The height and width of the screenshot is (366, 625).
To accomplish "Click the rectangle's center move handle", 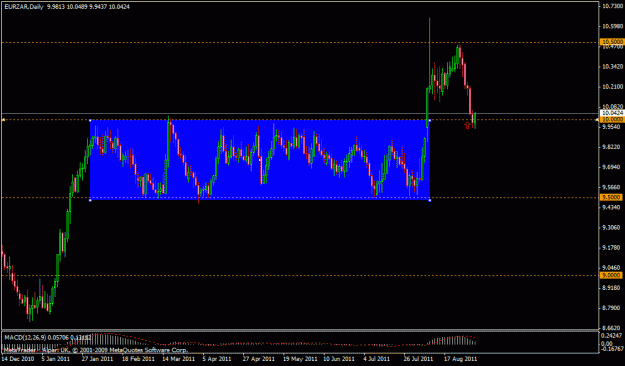I will 260,160.
